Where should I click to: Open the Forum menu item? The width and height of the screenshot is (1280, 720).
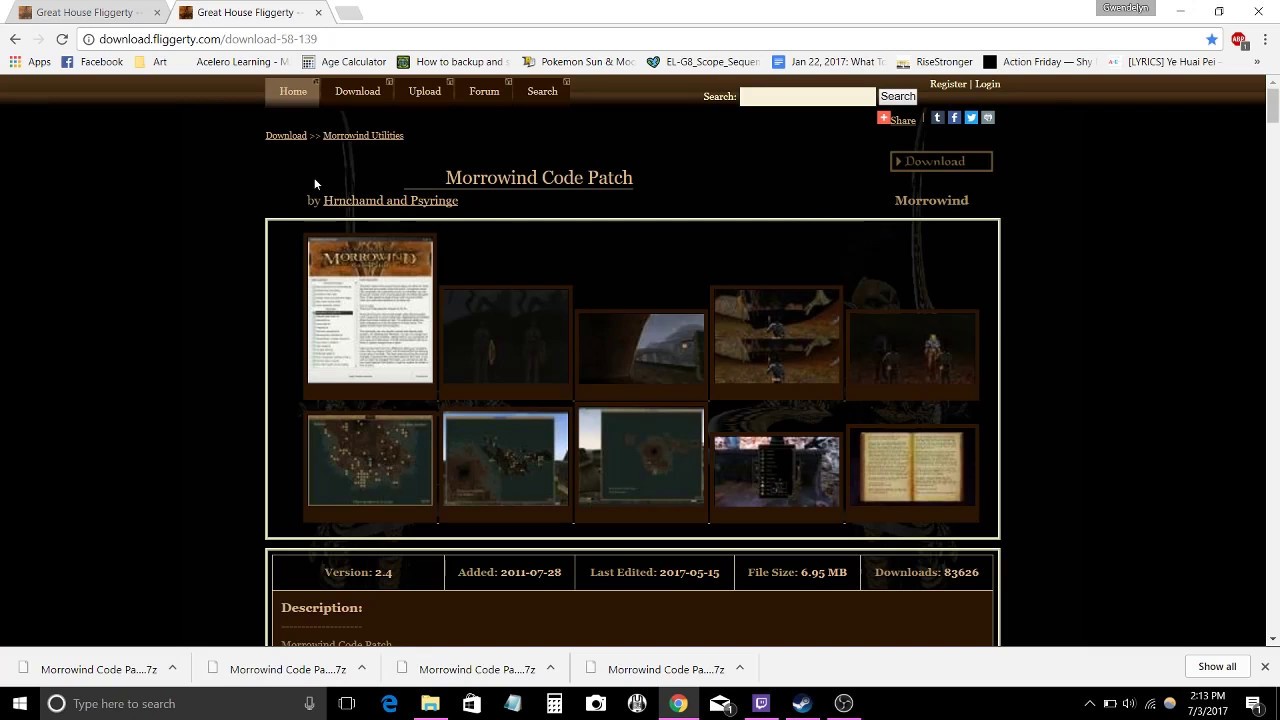click(484, 91)
